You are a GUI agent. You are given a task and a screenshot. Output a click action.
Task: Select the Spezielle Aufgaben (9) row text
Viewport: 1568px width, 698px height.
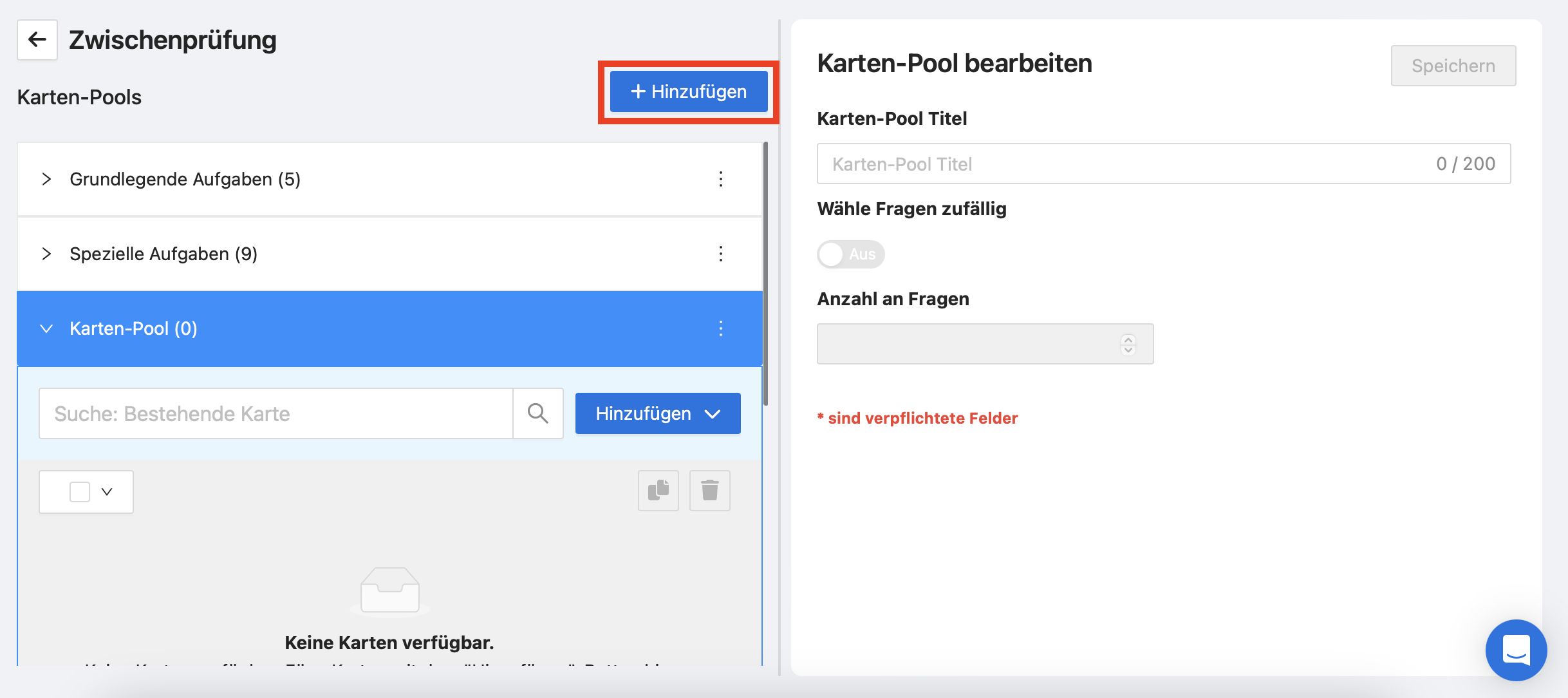point(163,254)
